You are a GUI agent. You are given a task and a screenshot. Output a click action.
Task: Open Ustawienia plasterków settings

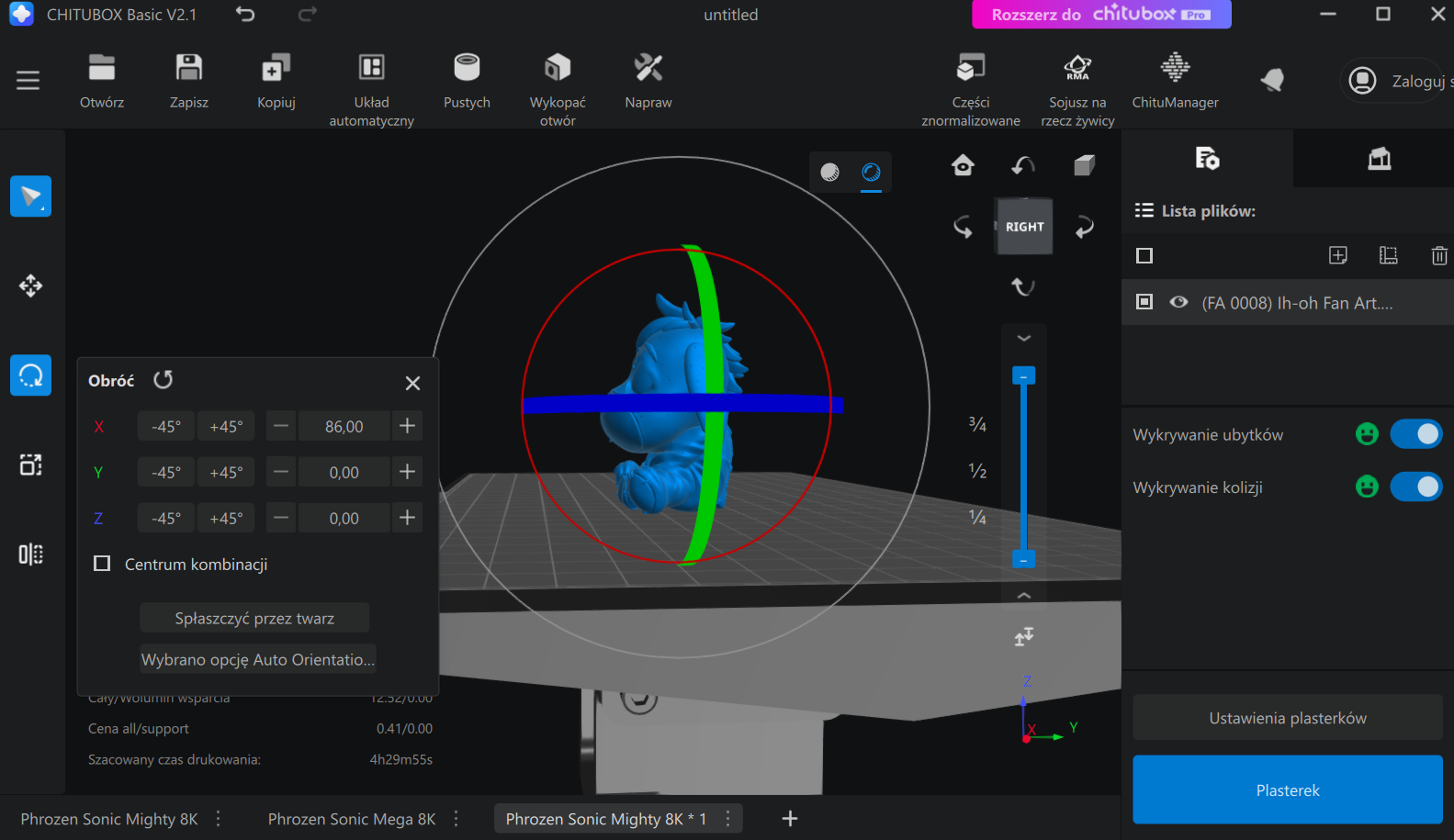pos(1288,718)
